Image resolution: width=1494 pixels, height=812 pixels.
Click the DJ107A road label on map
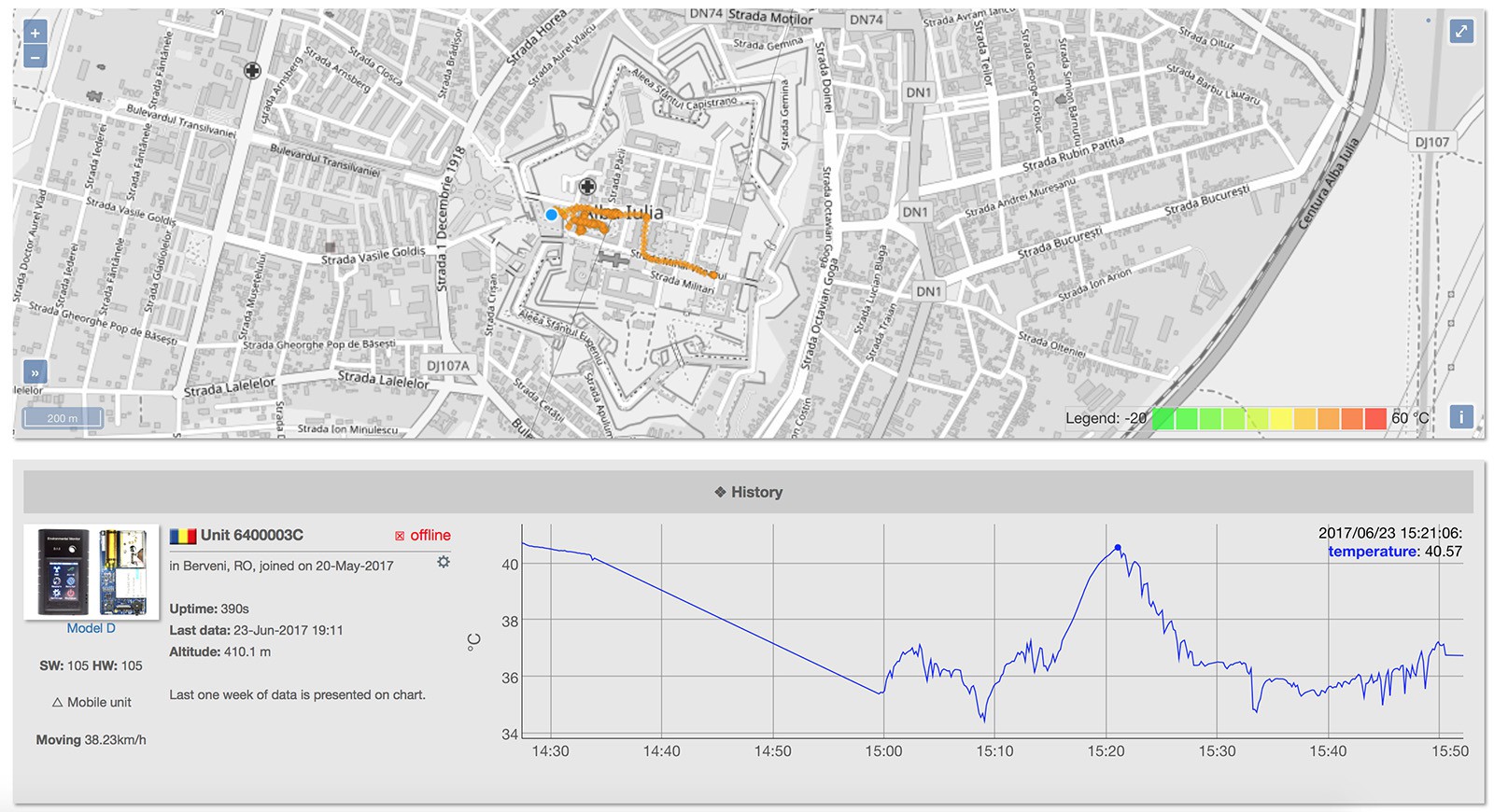click(x=448, y=365)
